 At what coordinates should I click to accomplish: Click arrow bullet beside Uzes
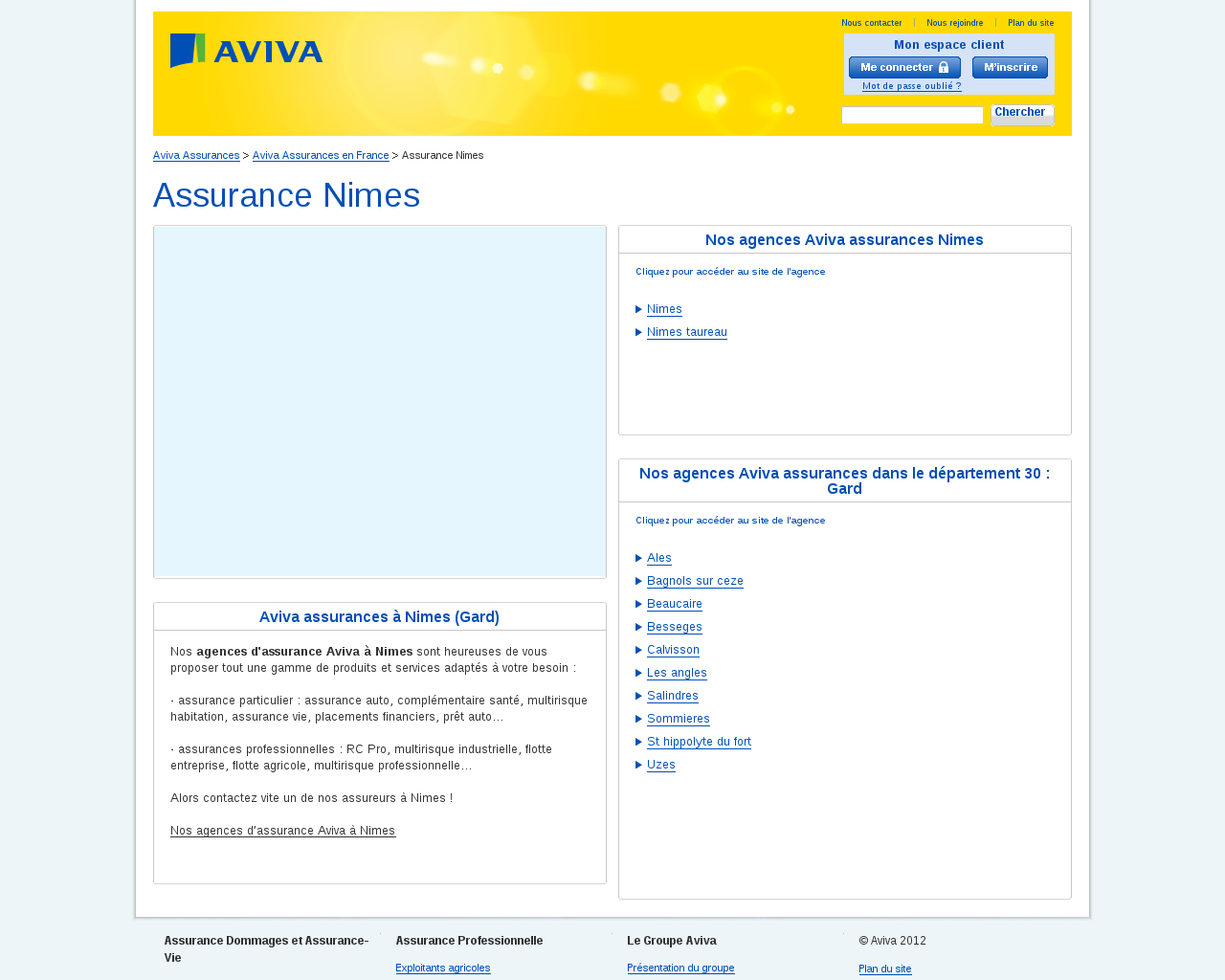(639, 765)
